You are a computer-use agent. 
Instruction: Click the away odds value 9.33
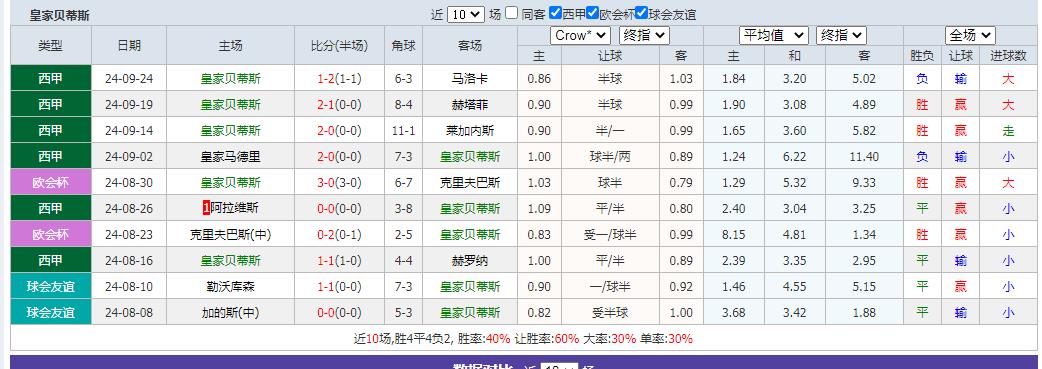[x=864, y=182]
